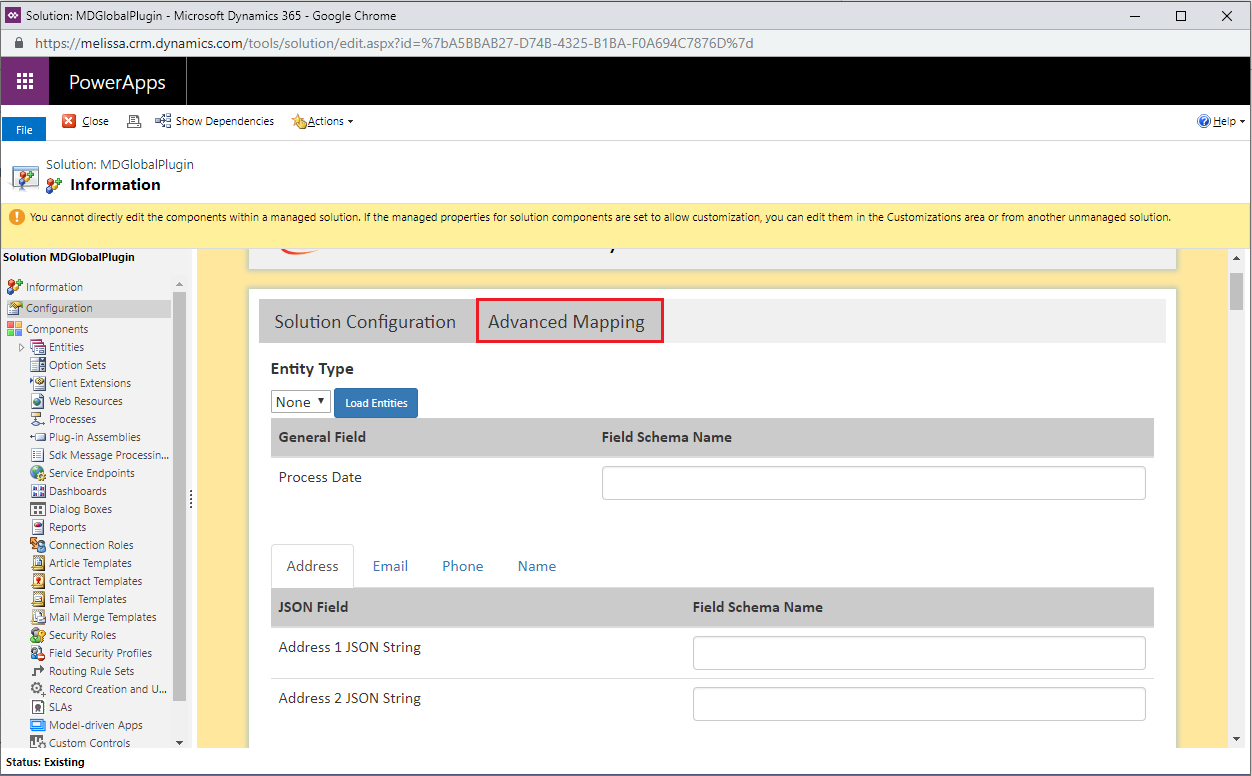This screenshot has height=776, width=1252.
Task: Click the main page vertical scrollbar thumb
Action: (1237, 290)
